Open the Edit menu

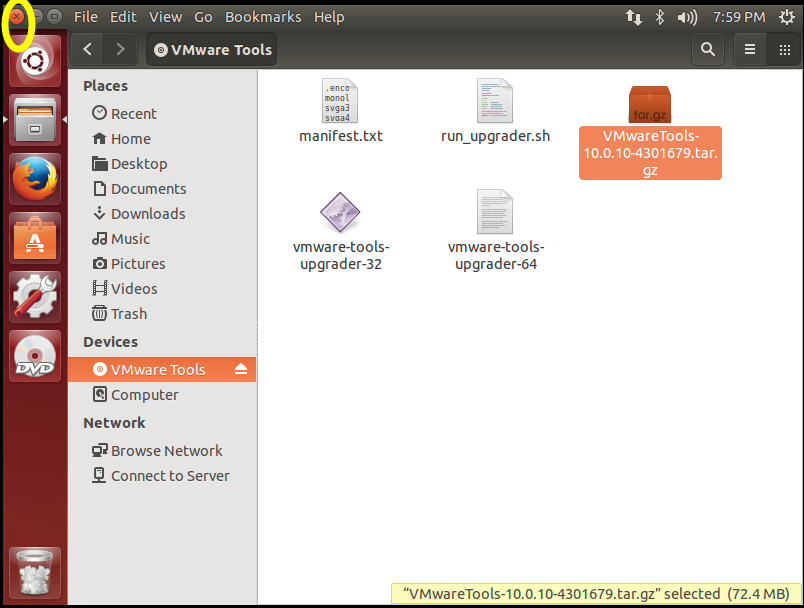click(x=123, y=17)
